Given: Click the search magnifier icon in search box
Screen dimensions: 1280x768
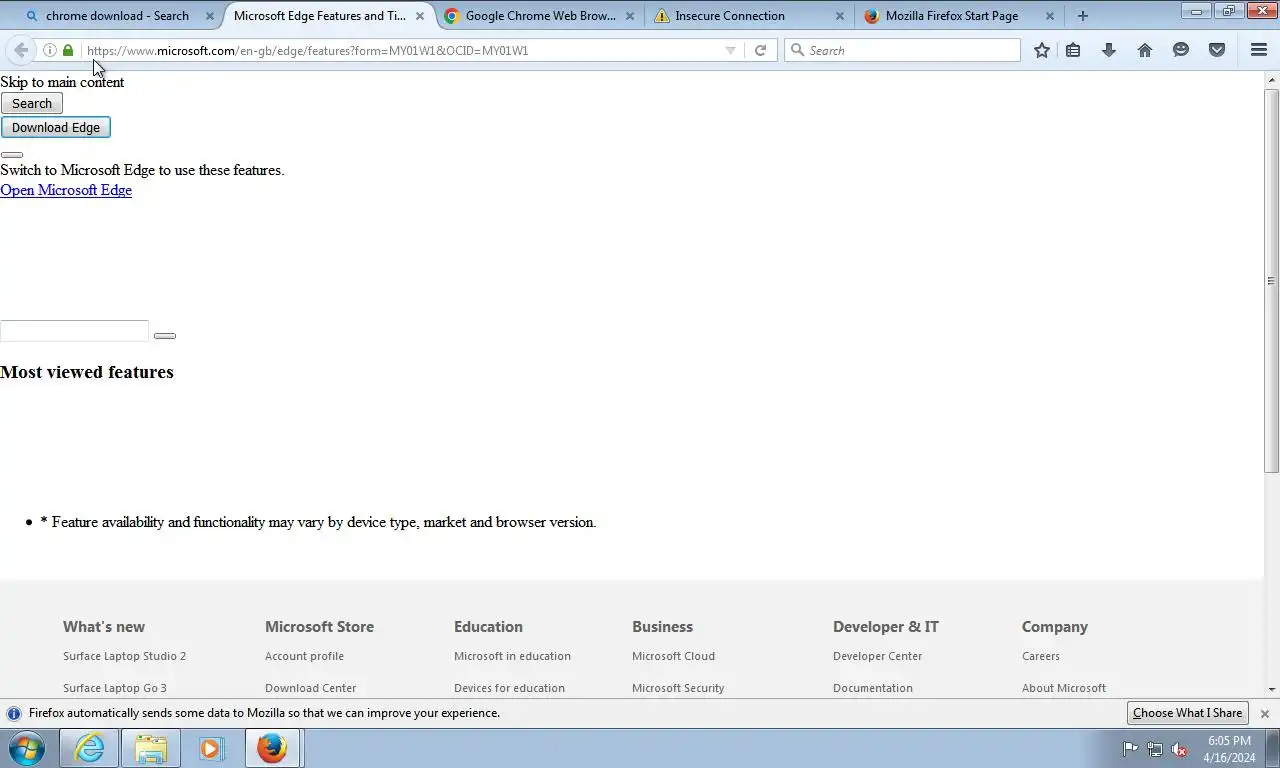Looking at the screenshot, I should pyautogui.click(x=797, y=50).
